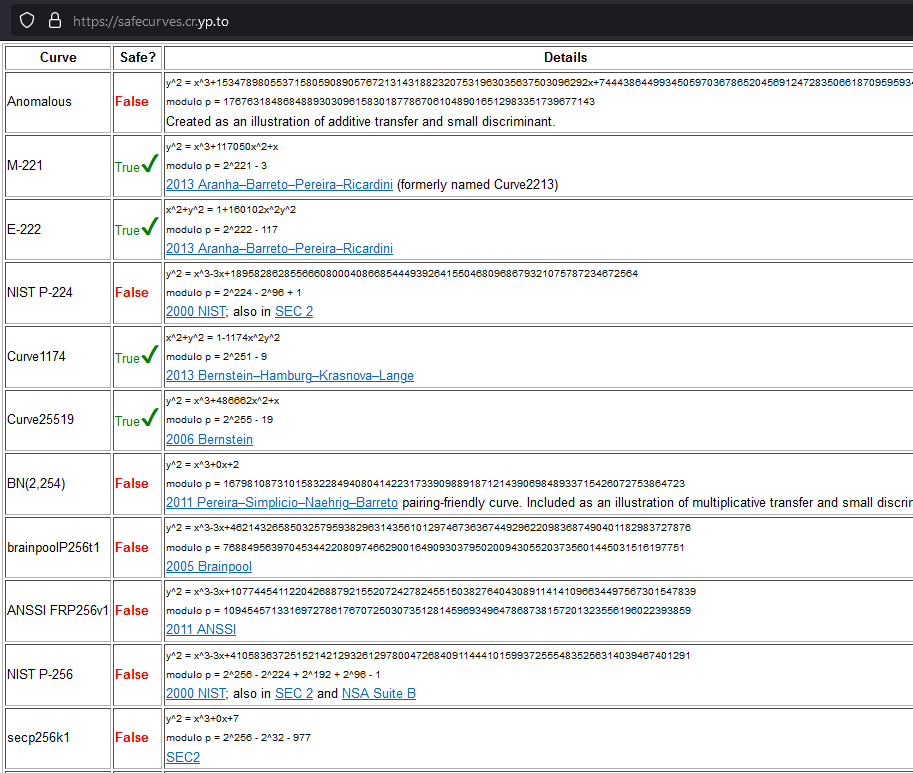The height and width of the screenshot is (773, 913).
Task: Open the 2011 Pereira–Simplicio–Naehrig–Barreto link
Action: pos(282,502)
